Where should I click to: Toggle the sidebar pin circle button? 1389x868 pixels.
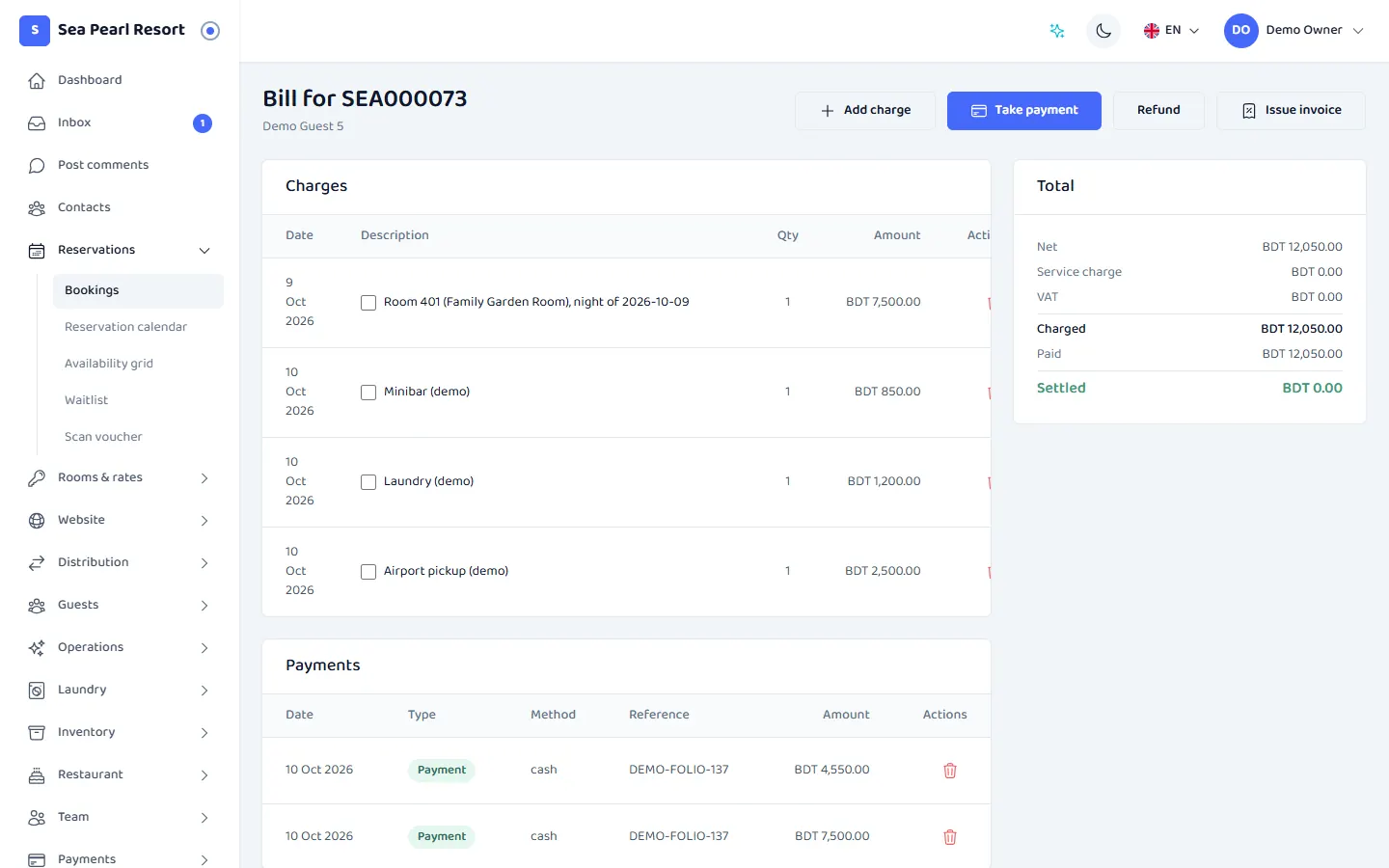point(210,31)
